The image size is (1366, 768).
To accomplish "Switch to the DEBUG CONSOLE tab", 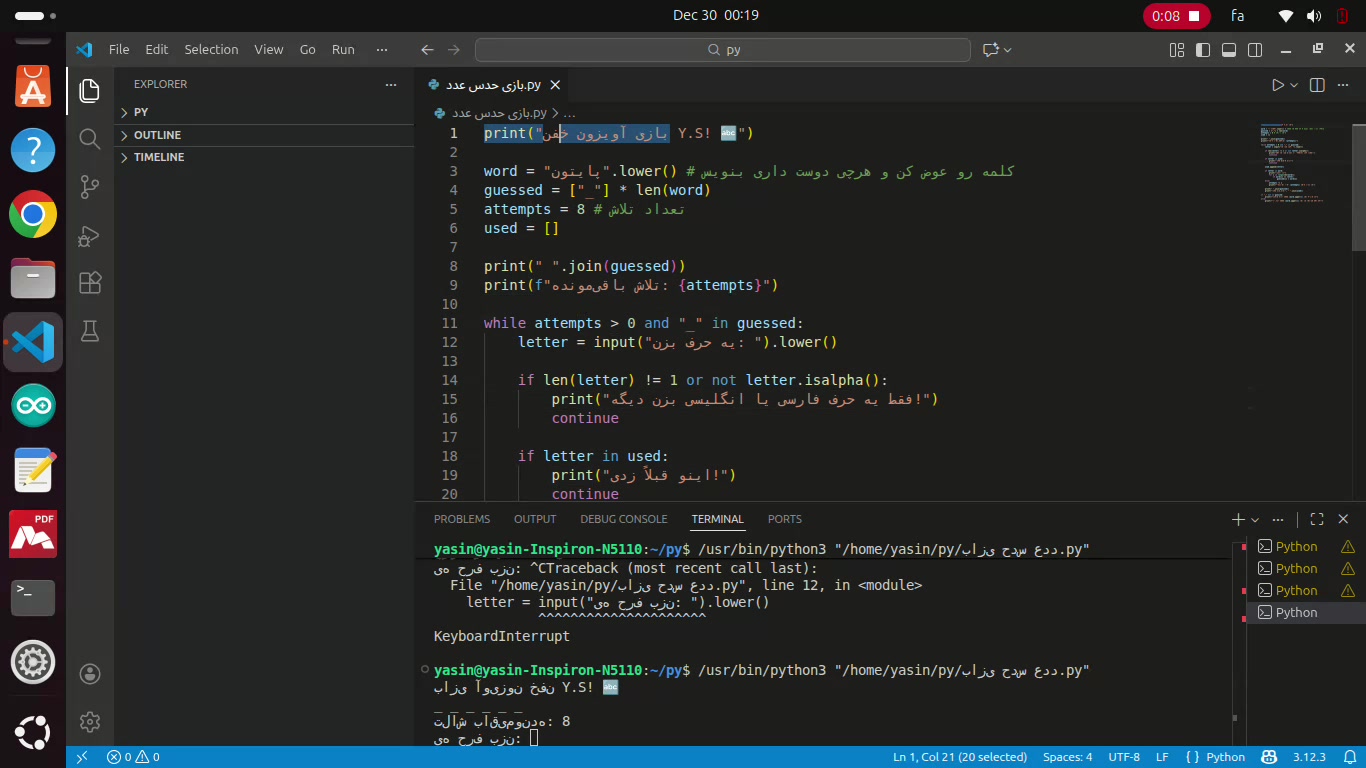I will coord(623,519).
